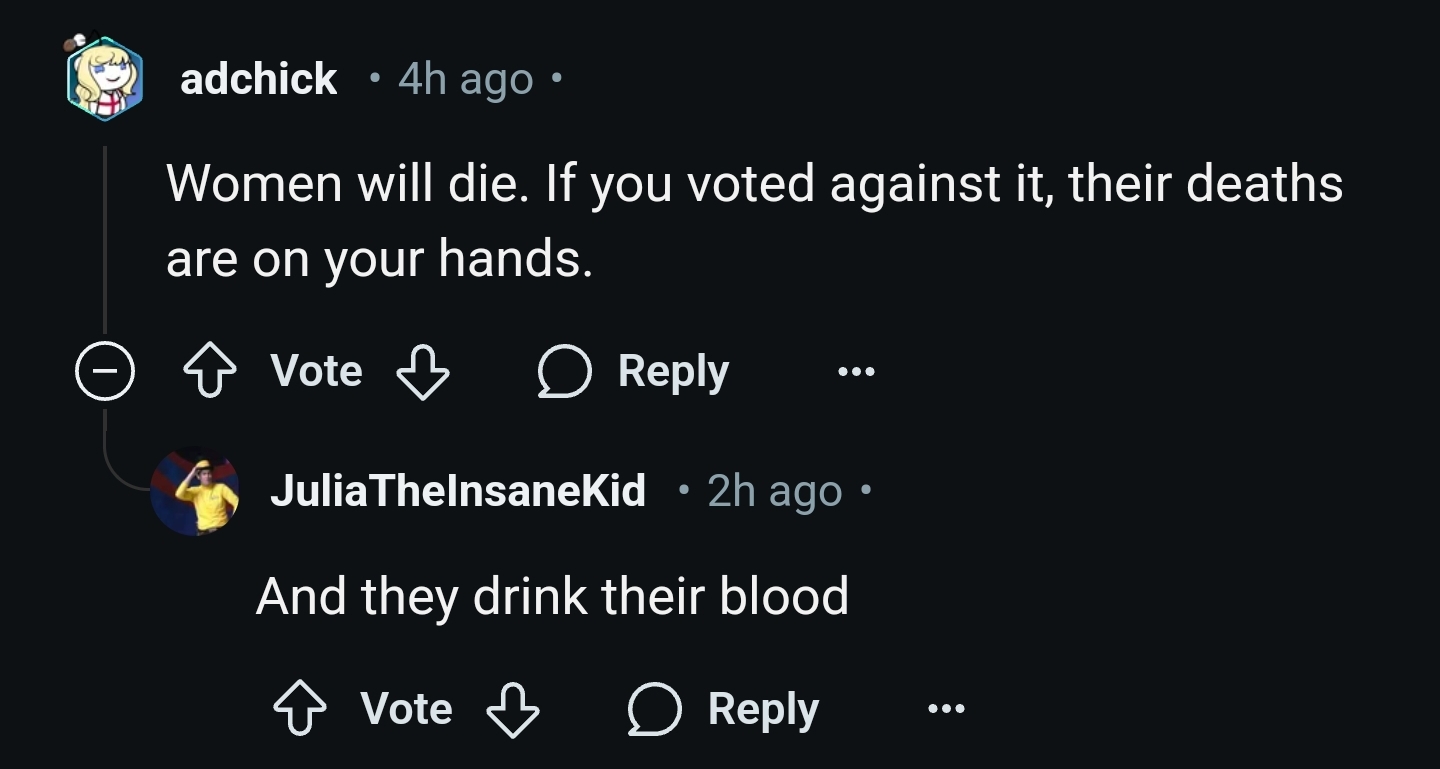This screenshot has height=769, width=1440.
Task: Reply to JuliaTheInsaneKid's comment
Action: tap(724, 710)
